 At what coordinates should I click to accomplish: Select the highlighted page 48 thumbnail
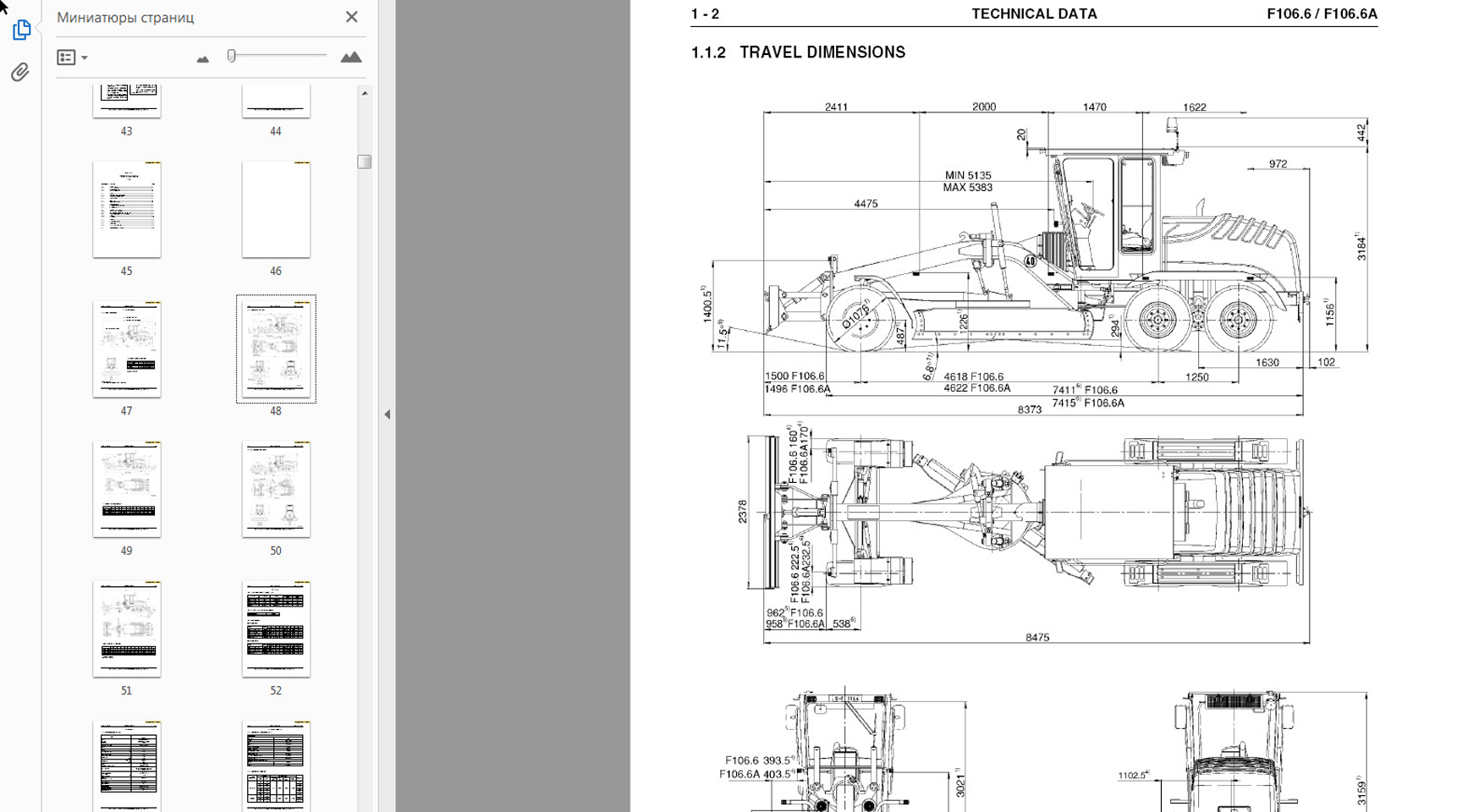[276, 349]
